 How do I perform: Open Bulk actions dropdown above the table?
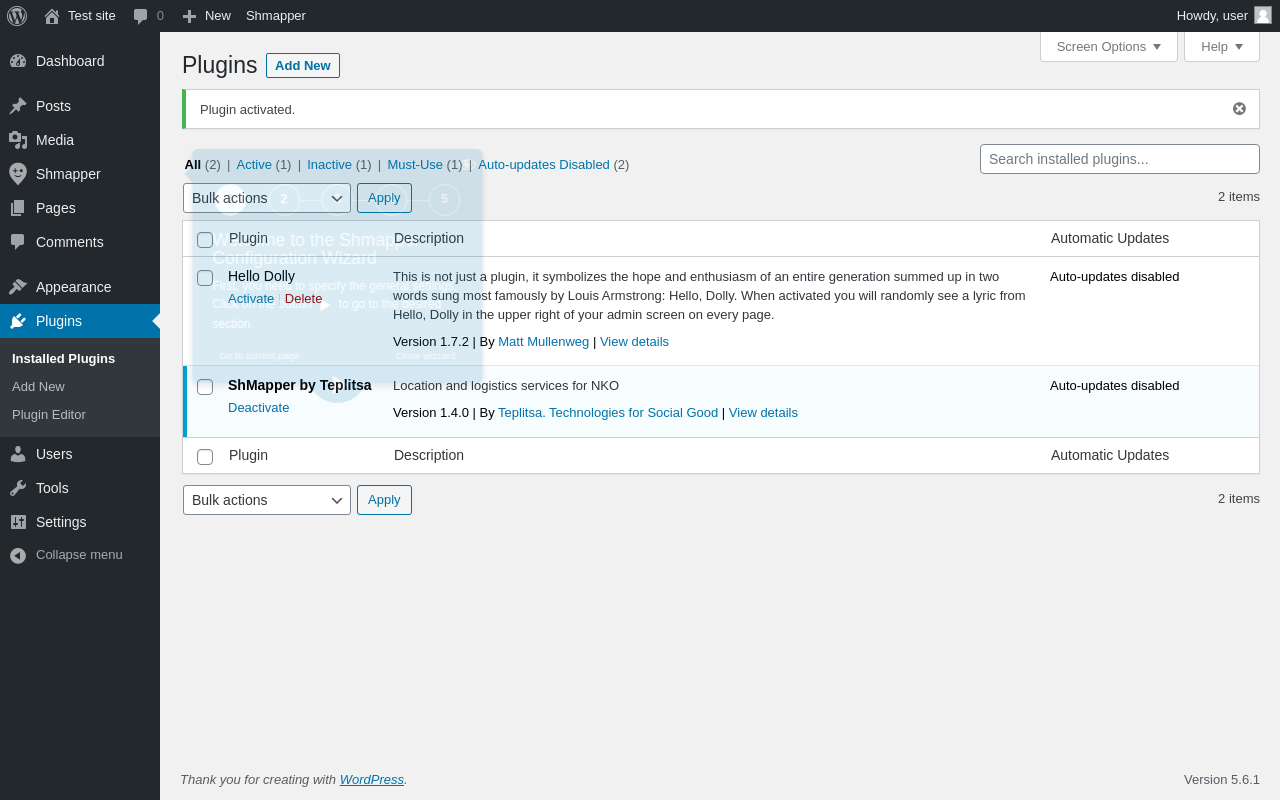pyautogui.click(x=267, y=198)
